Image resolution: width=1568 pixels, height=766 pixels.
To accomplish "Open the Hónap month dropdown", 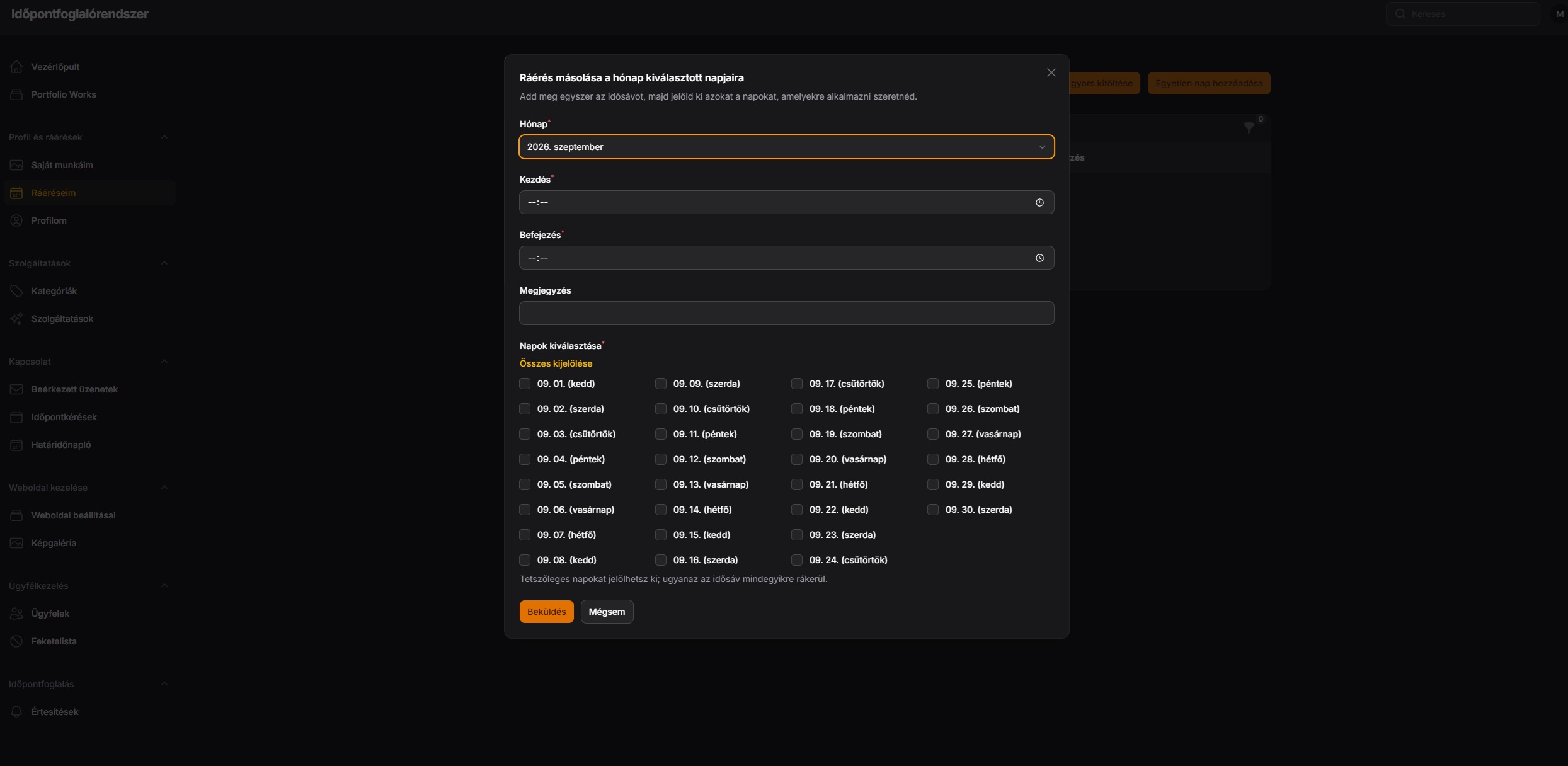I will (x=786, y=147).
